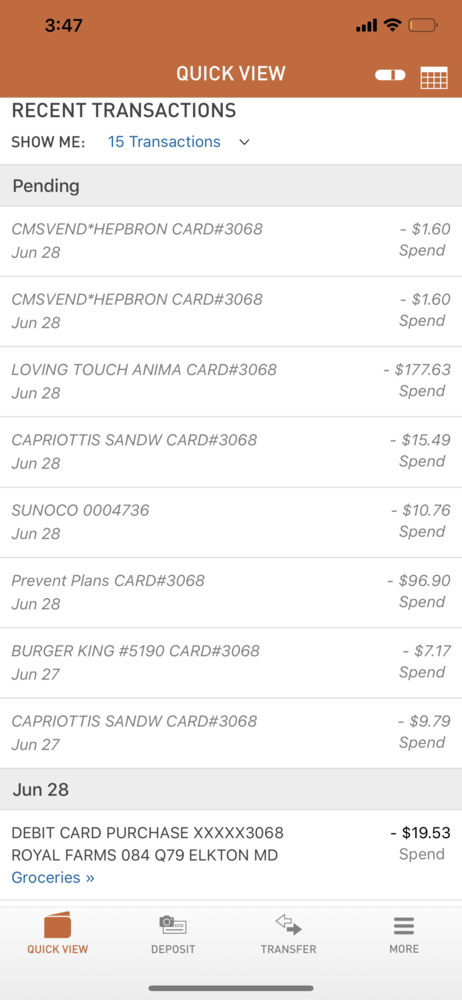The height and width of the screenshot is (1000, 462).
Task: View the Prevent Plans $96.90 transaction
Action: [231, 592]
